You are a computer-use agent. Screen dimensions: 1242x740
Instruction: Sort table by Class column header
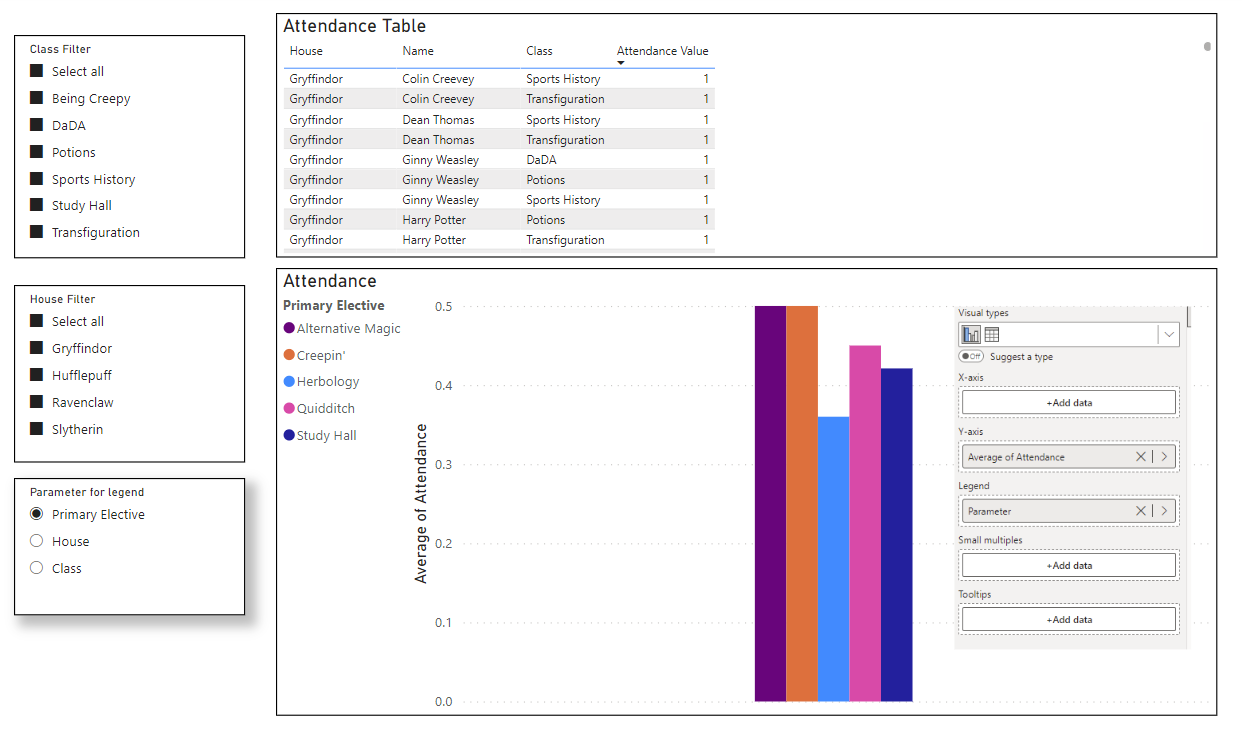click(539, 51)
